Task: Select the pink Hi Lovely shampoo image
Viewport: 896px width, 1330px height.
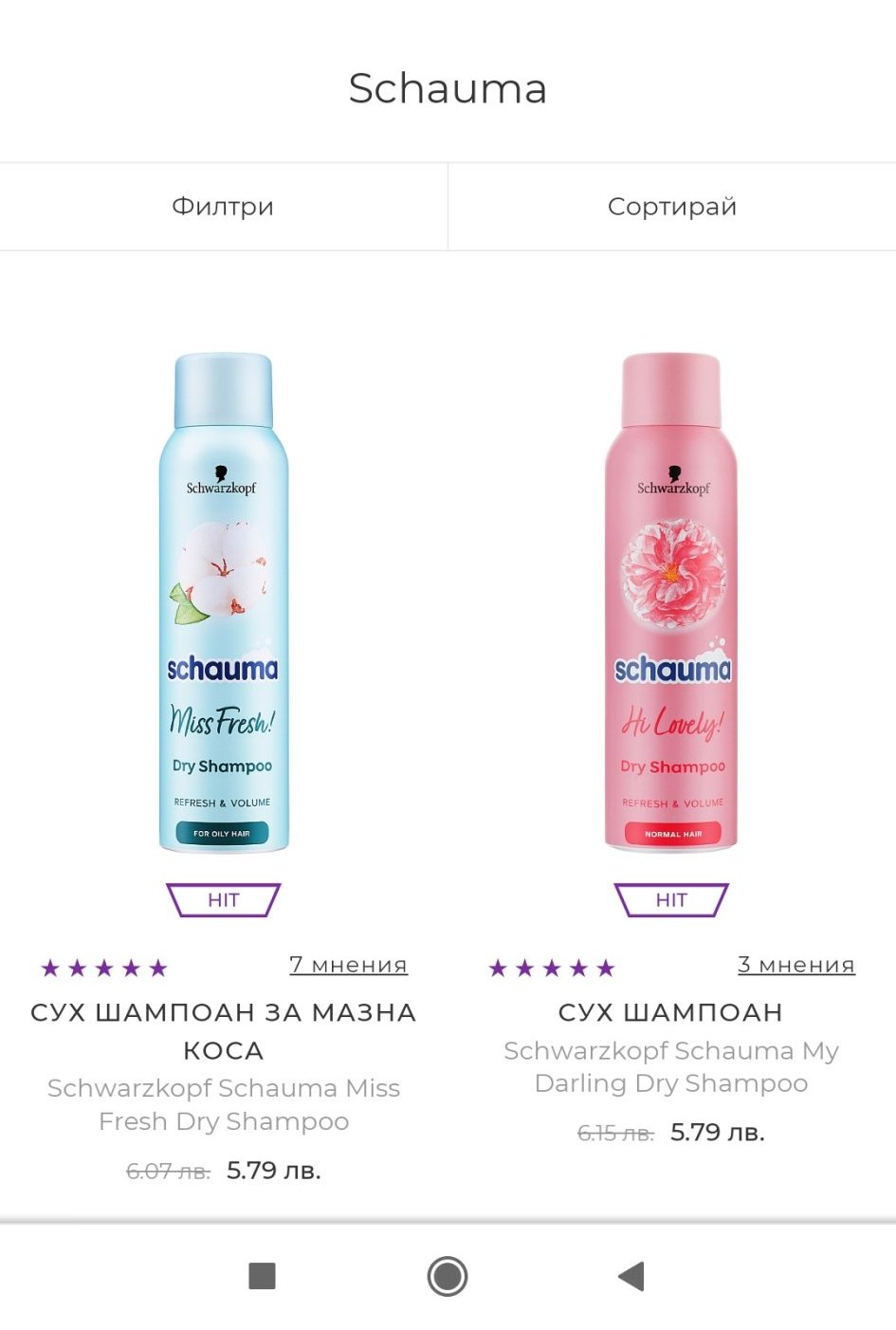Action: (671, 602)
